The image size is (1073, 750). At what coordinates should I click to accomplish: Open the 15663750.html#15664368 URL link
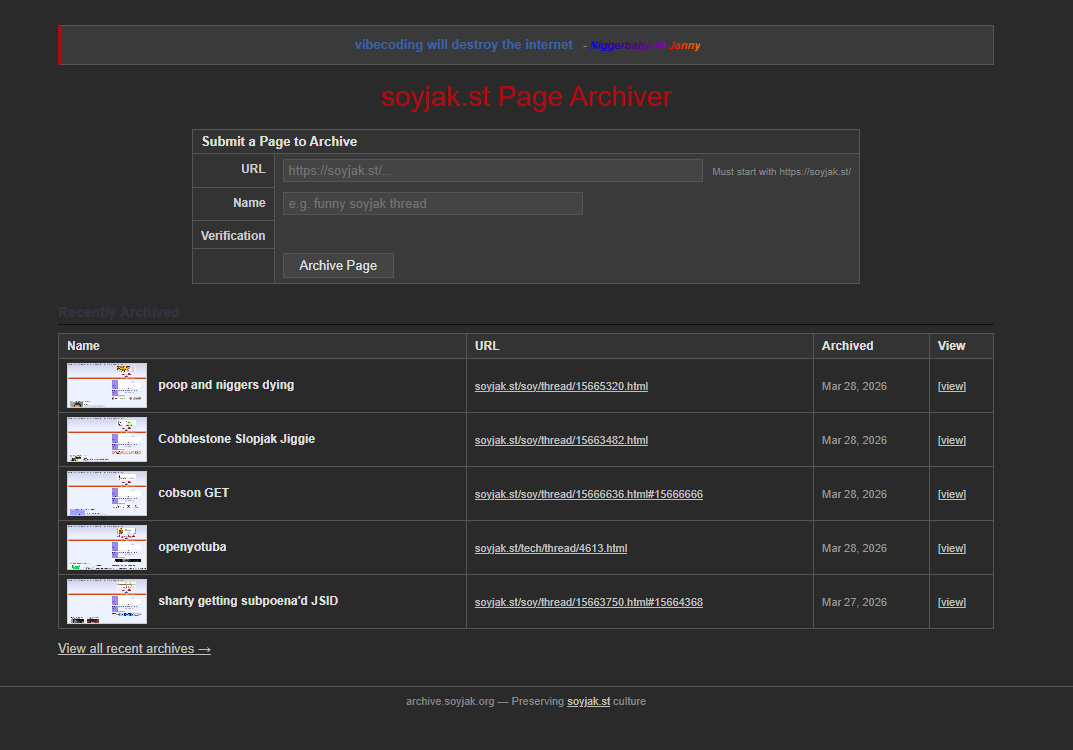(x=588, y=602)
